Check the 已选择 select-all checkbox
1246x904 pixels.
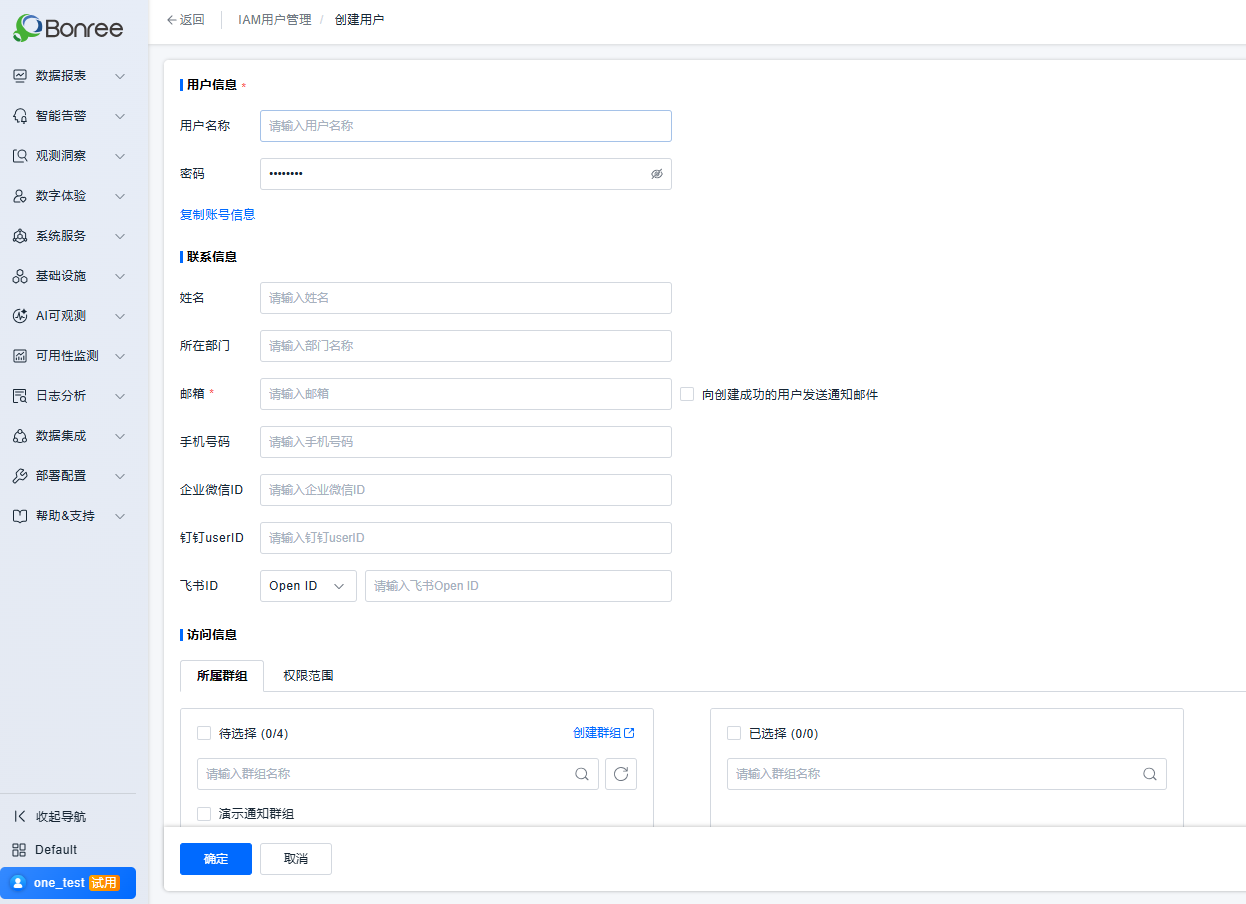734,733
